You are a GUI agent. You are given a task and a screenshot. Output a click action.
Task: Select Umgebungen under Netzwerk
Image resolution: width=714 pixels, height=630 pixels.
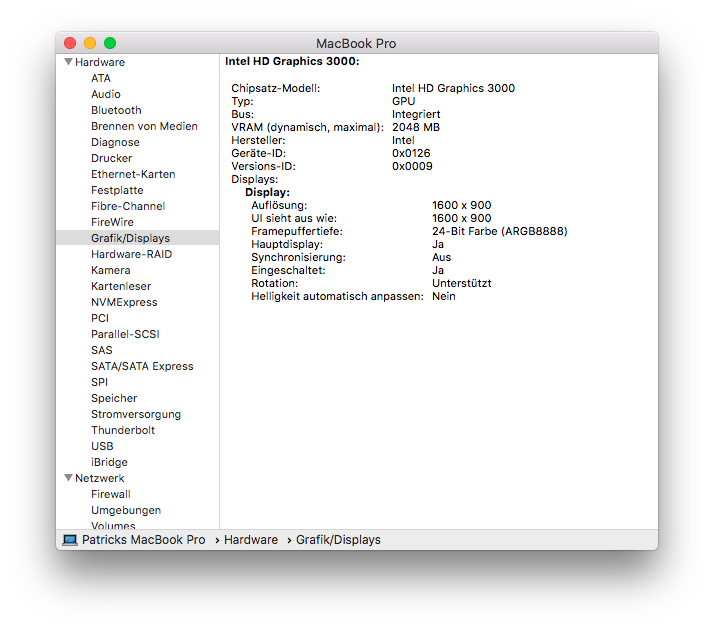coord(126,510)
